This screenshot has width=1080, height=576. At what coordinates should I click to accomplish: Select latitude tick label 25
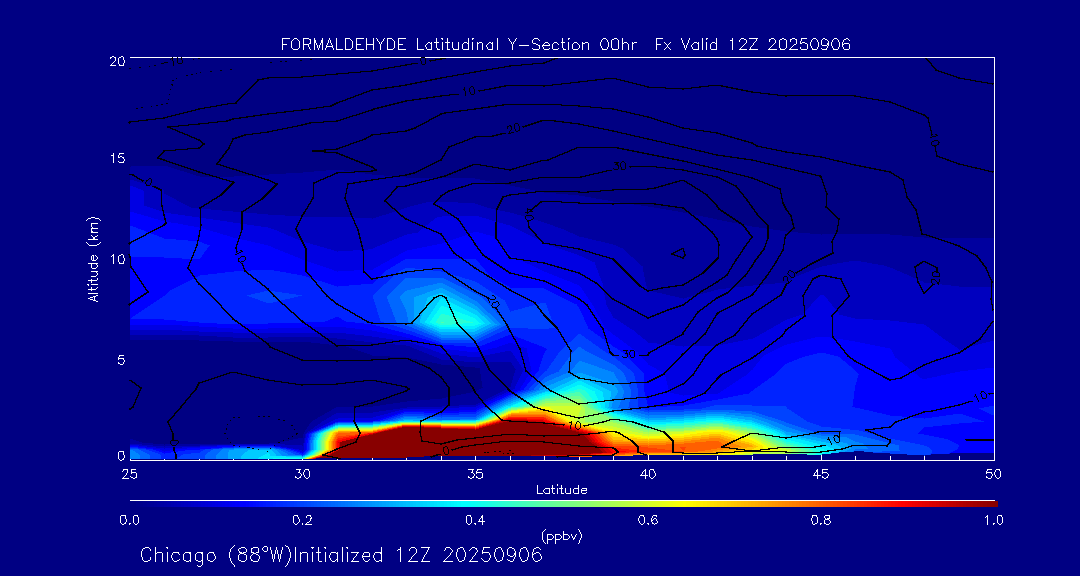coord(129,473)
